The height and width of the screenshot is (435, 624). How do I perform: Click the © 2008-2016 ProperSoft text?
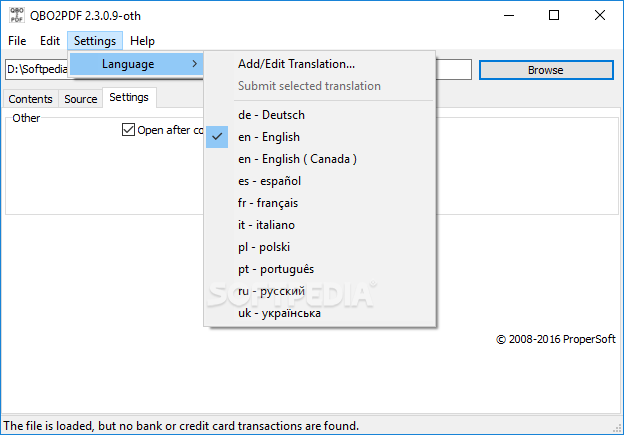point(556,339)
